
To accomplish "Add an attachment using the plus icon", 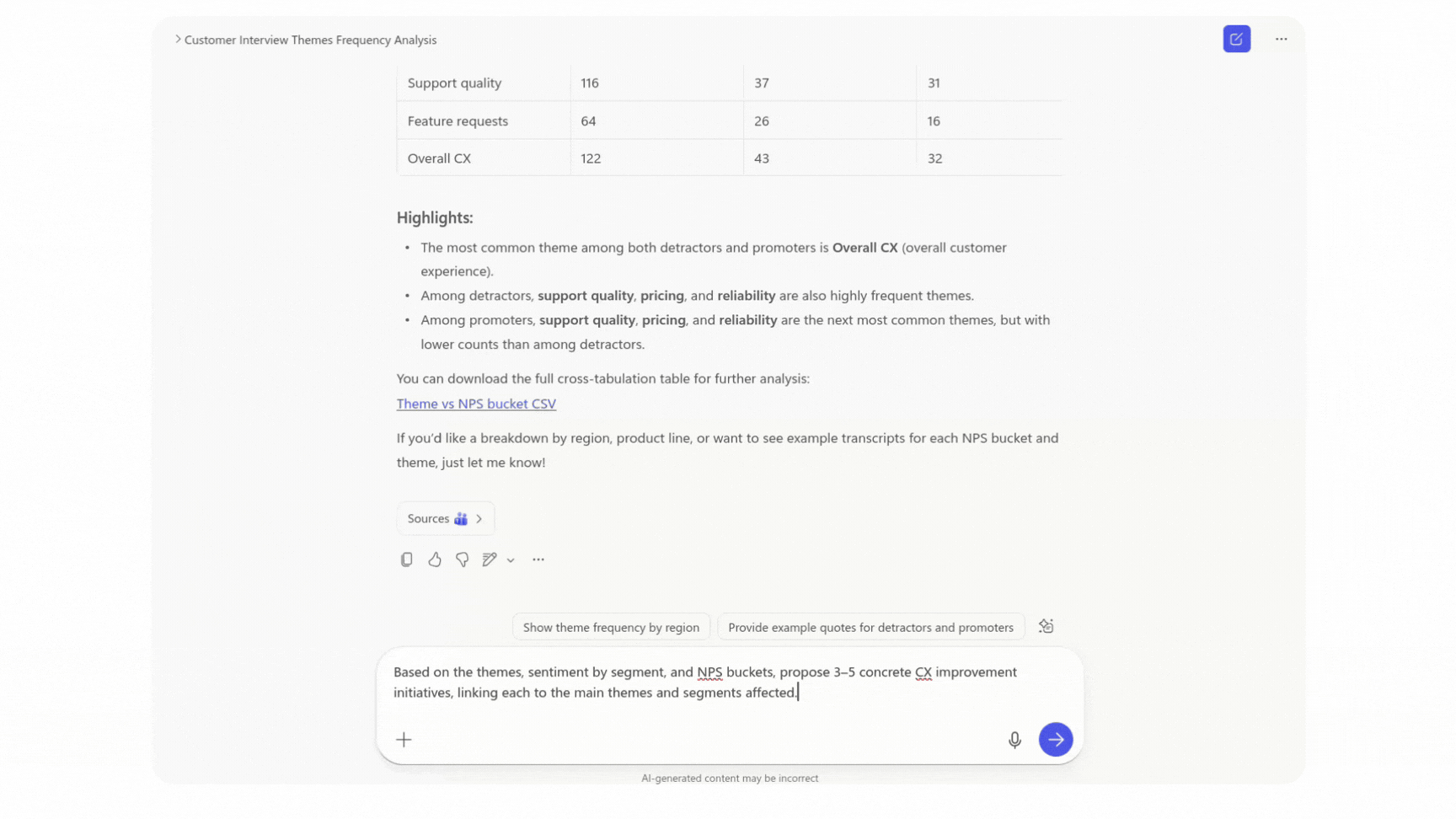I will pyautogui.click(x=404, y=739).
